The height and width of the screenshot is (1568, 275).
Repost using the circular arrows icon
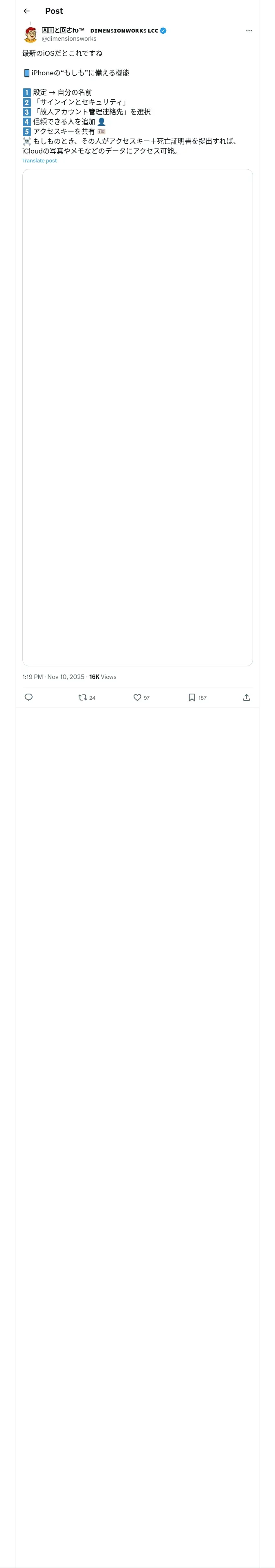pos(82,697)
